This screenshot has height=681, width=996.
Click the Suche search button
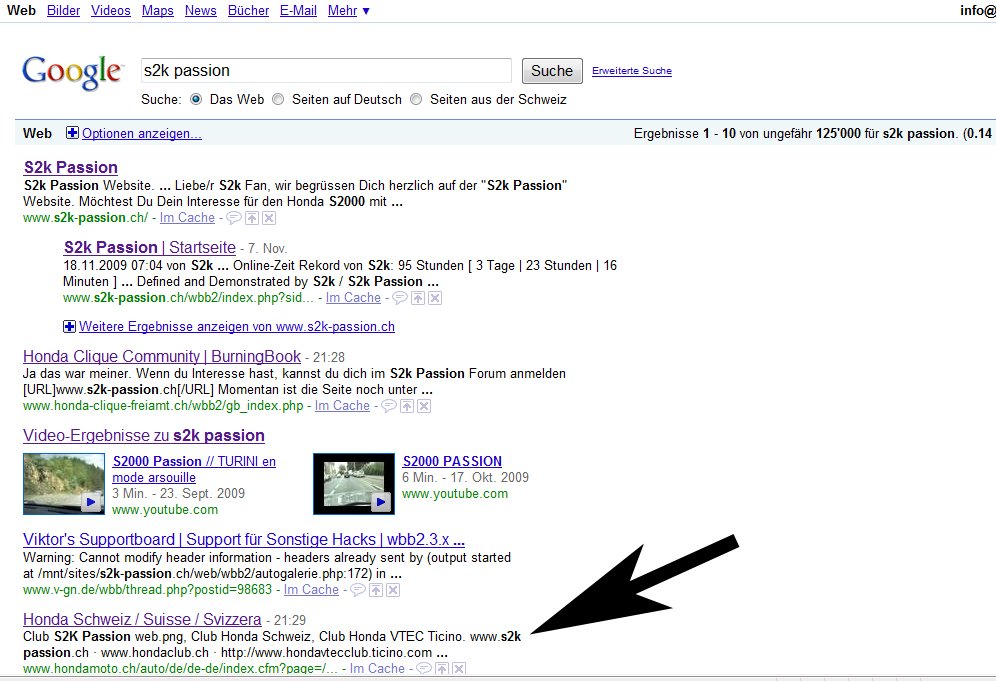click(552, 71)
